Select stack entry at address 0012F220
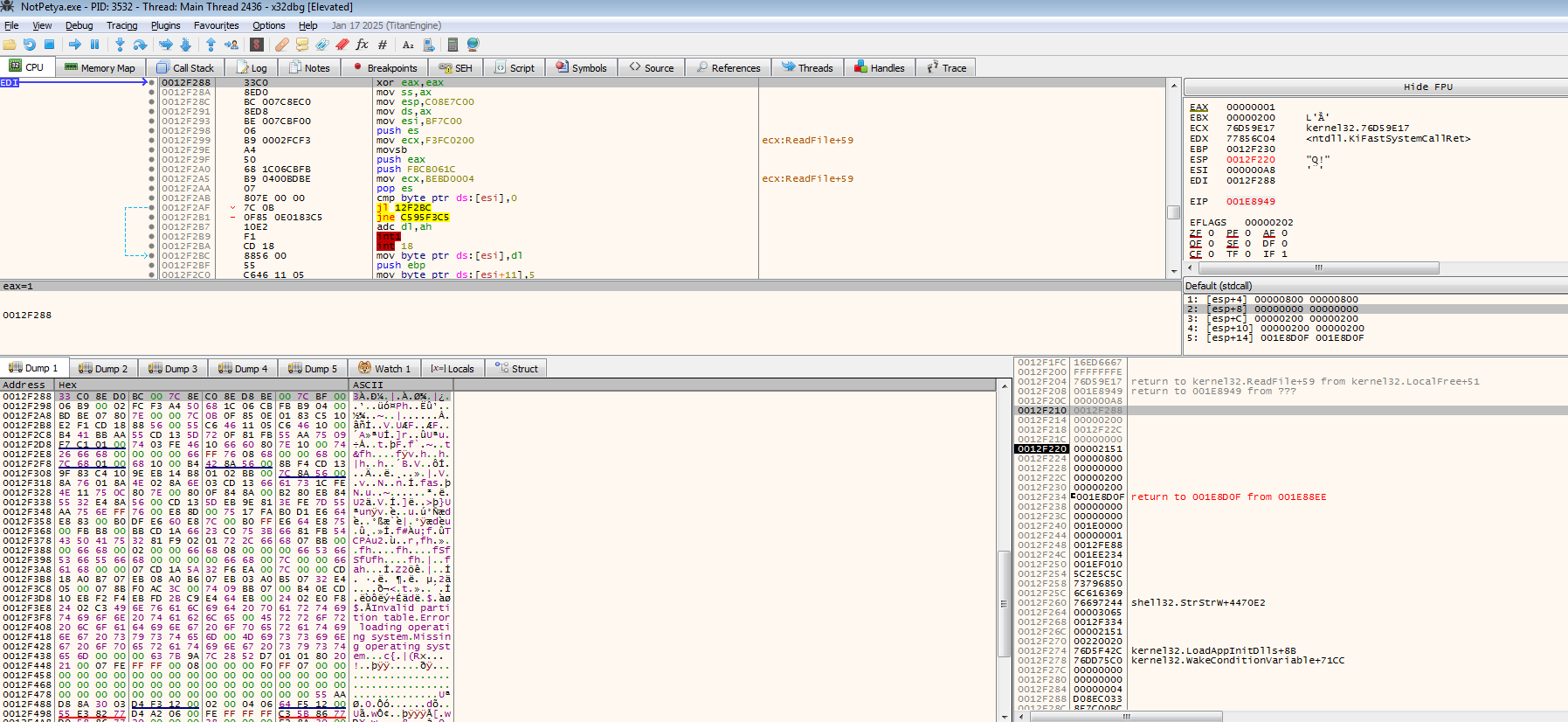 [1041, 448]
